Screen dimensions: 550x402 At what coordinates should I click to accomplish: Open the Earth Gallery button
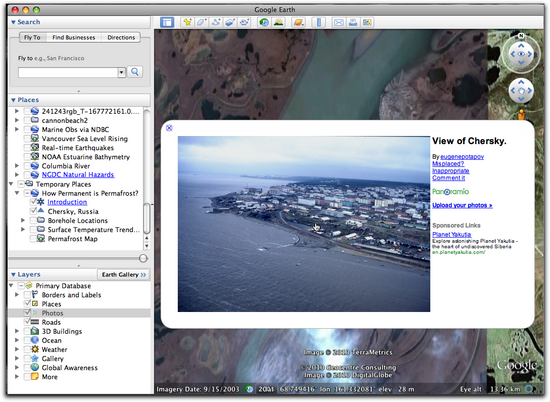point(123,274)
